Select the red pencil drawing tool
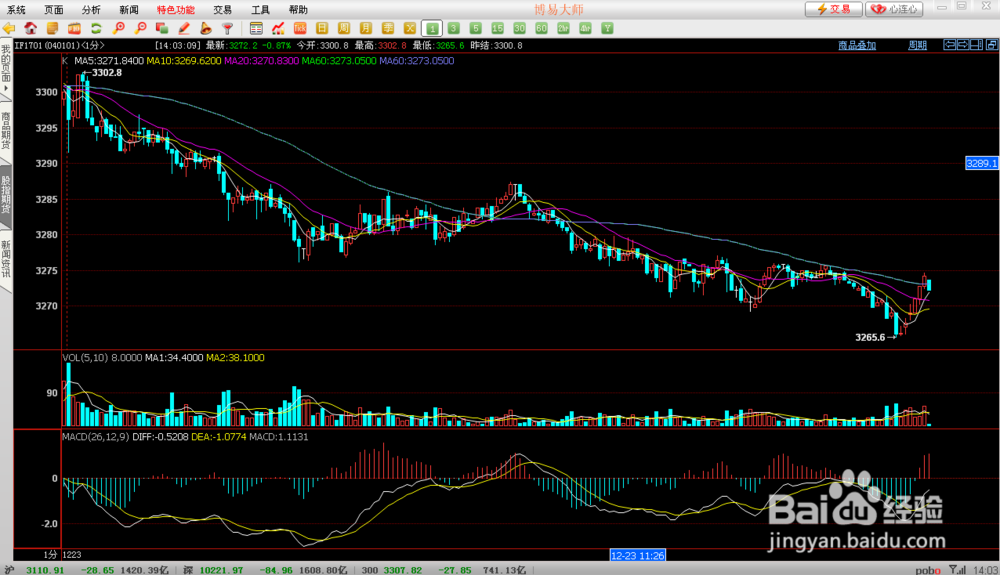 point(184,29)
